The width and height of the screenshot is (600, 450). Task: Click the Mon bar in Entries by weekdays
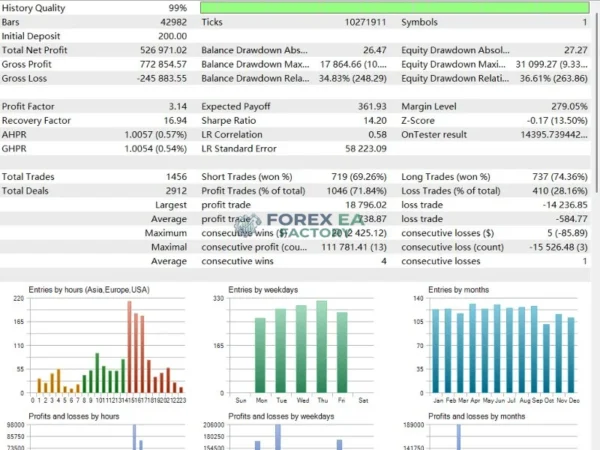pyautogui.click(x=260, y=355)
